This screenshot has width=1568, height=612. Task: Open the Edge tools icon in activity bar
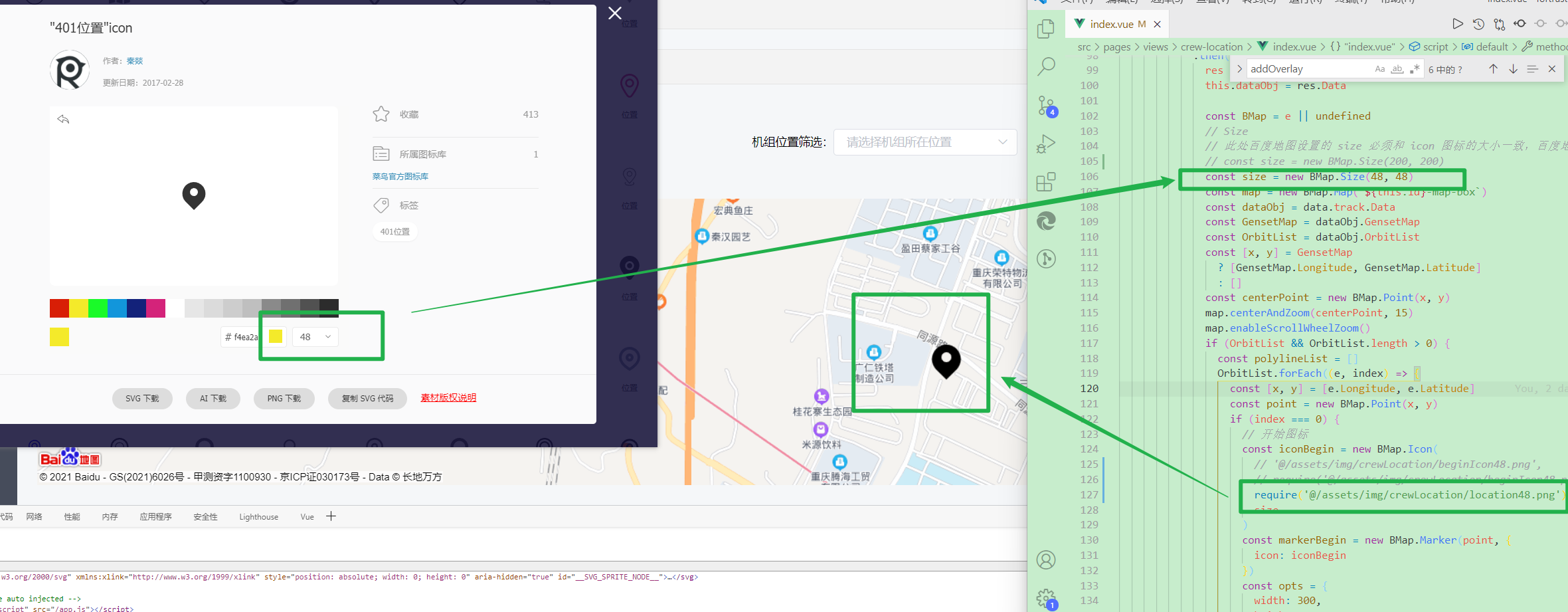(1046, 220)
